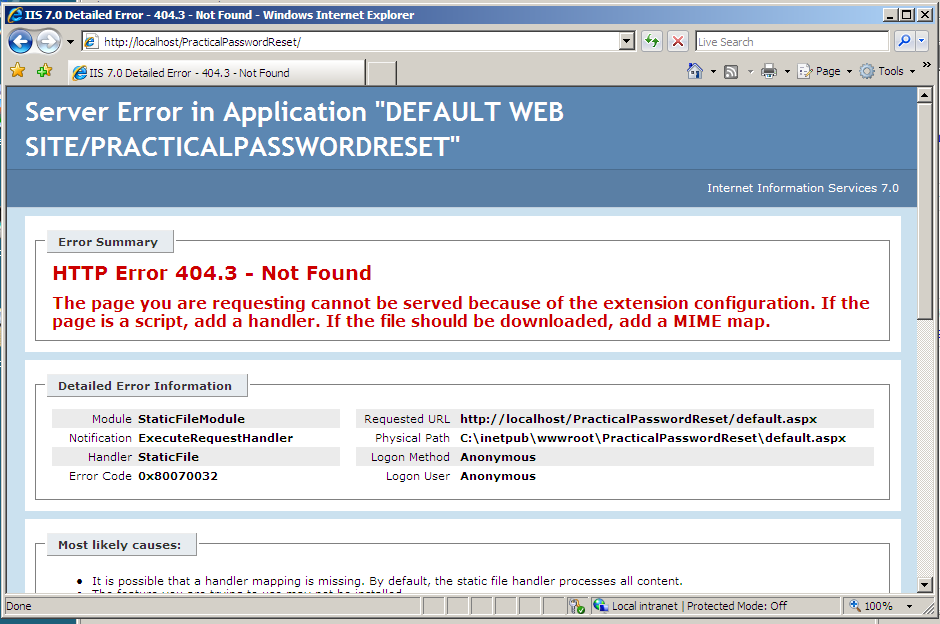The width and height of the screenshot is (940, 624).
Task: Click the red Stop loading icon
Action: [678, 41]
